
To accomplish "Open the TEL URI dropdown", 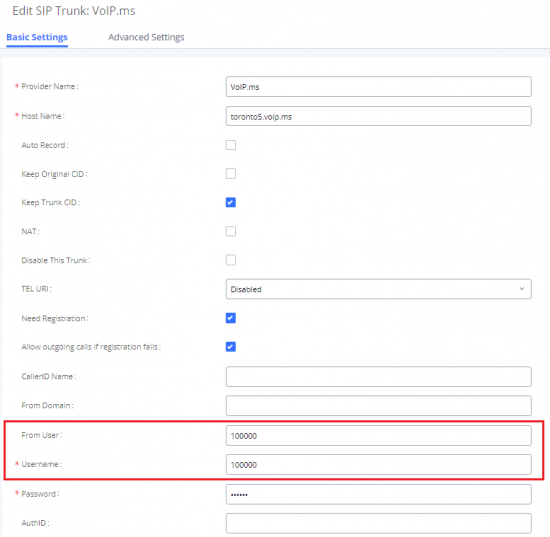I will pyautogui.click(x=378, y=289).
